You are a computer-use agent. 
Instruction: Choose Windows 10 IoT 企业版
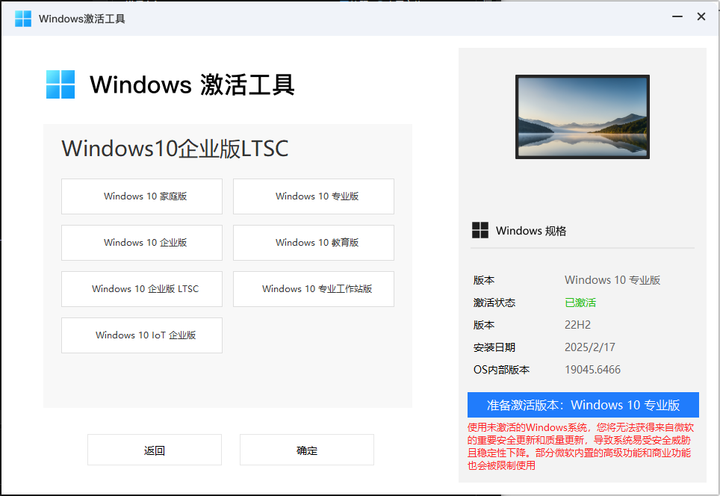(142, 335)
